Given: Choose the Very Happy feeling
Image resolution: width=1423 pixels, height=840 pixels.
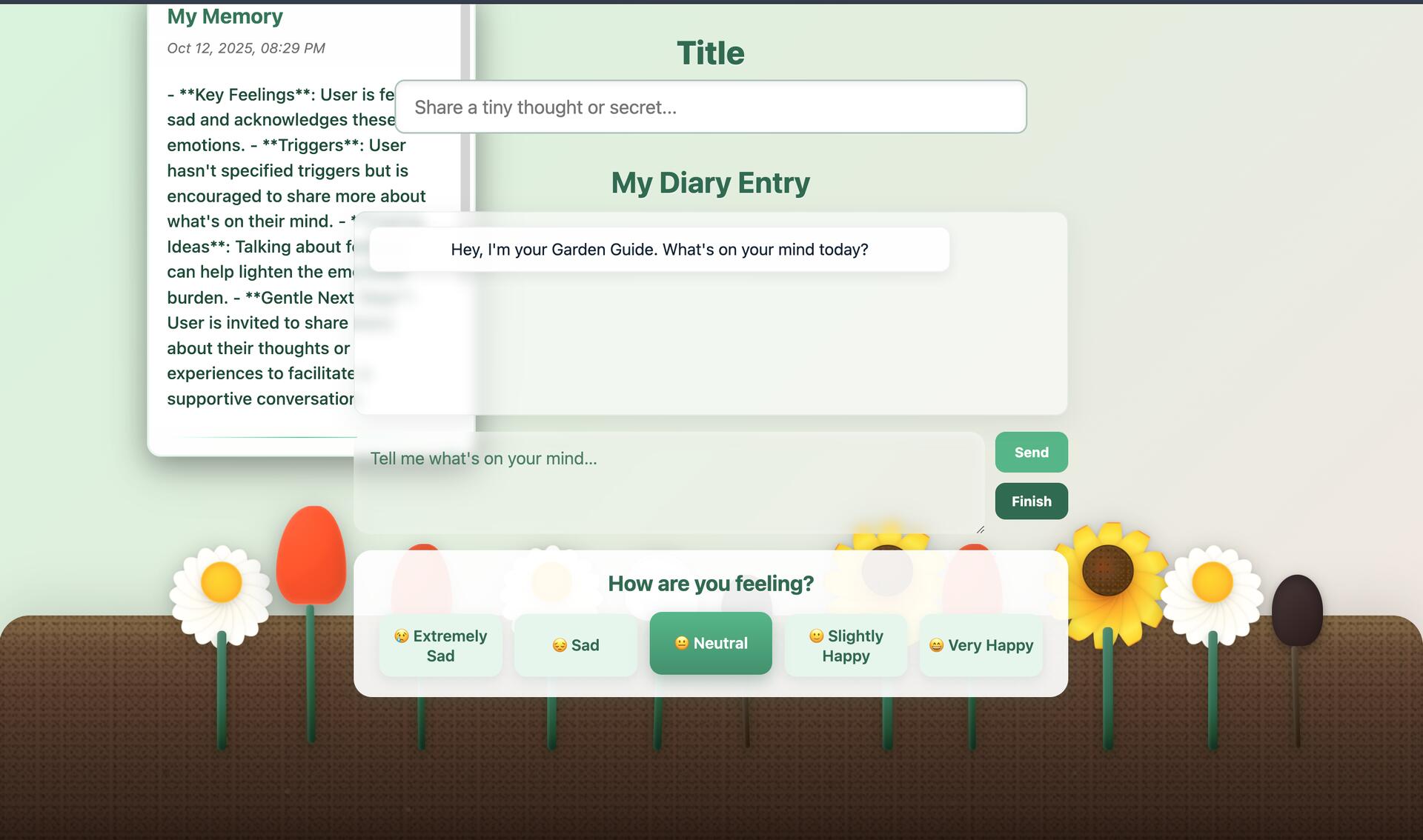Looking at the screenshot, I should click(x=981, y=645).
